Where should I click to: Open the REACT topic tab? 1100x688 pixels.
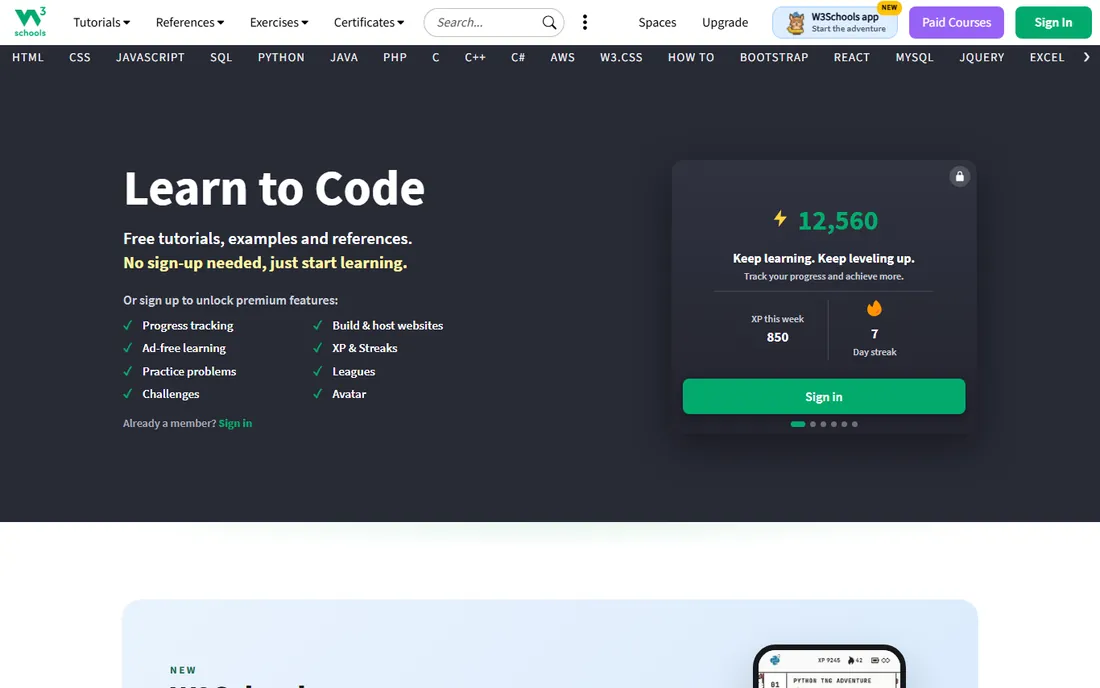point(852,58)
